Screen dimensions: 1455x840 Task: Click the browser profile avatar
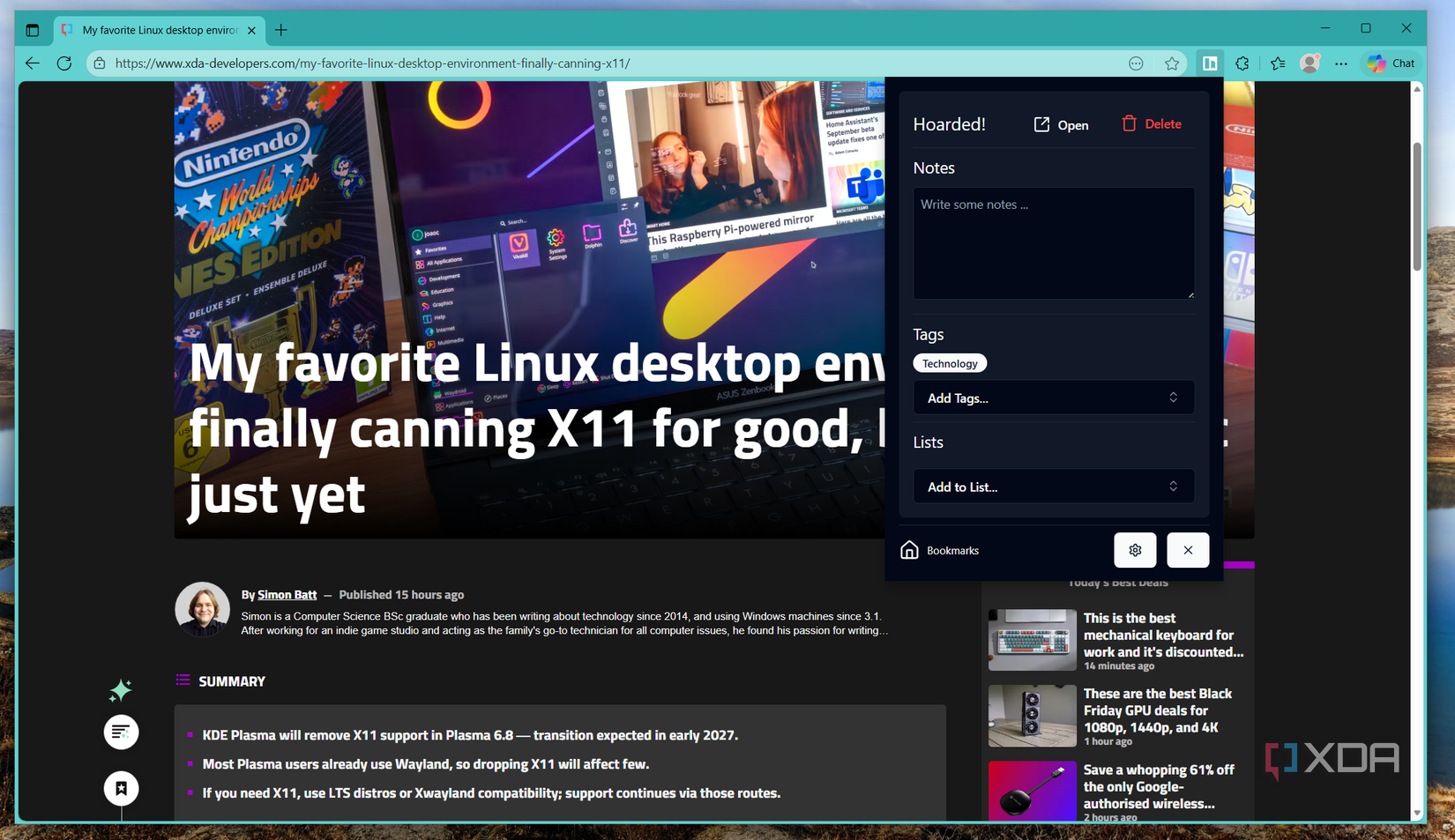(1310, 63)
